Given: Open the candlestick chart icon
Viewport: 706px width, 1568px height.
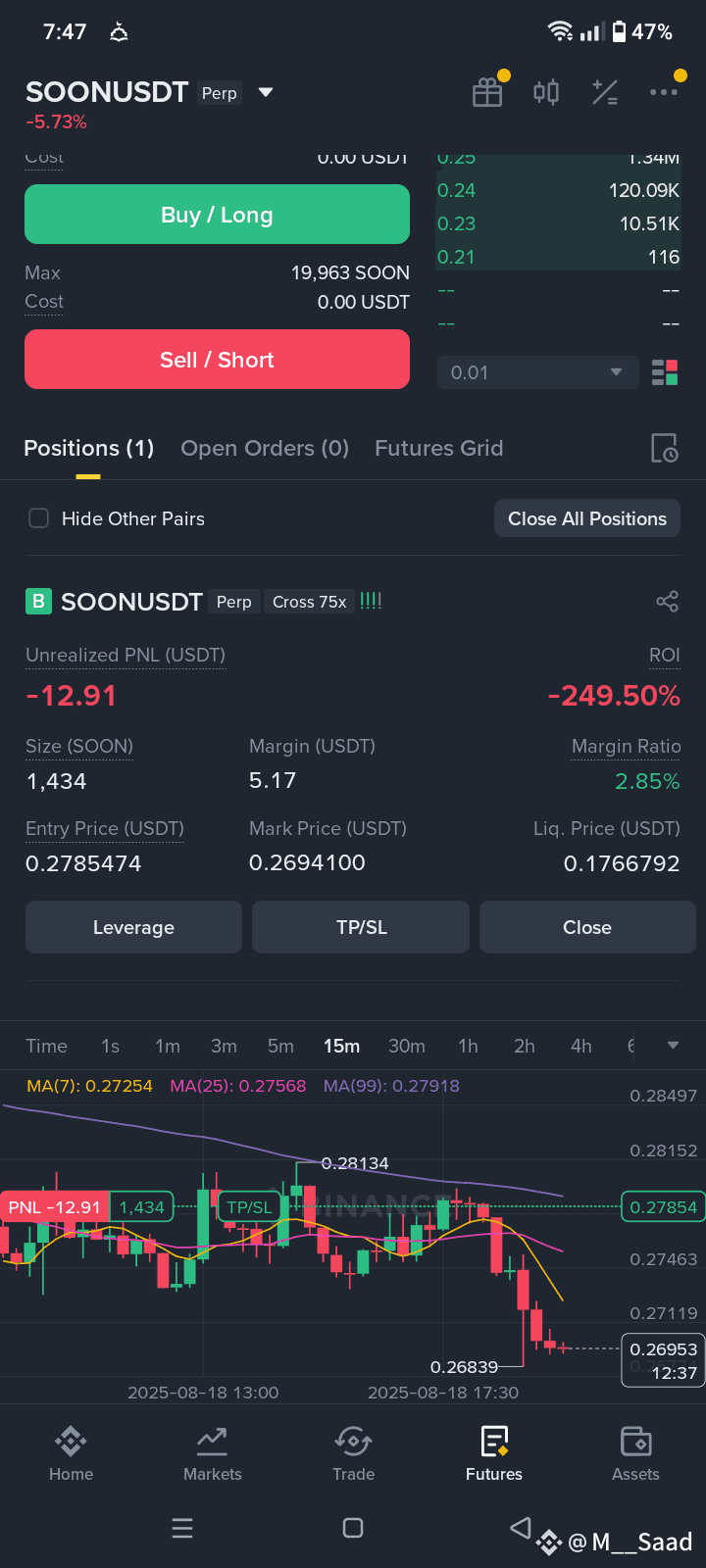Looking at the screenshot, I should [x=546, y=92].
